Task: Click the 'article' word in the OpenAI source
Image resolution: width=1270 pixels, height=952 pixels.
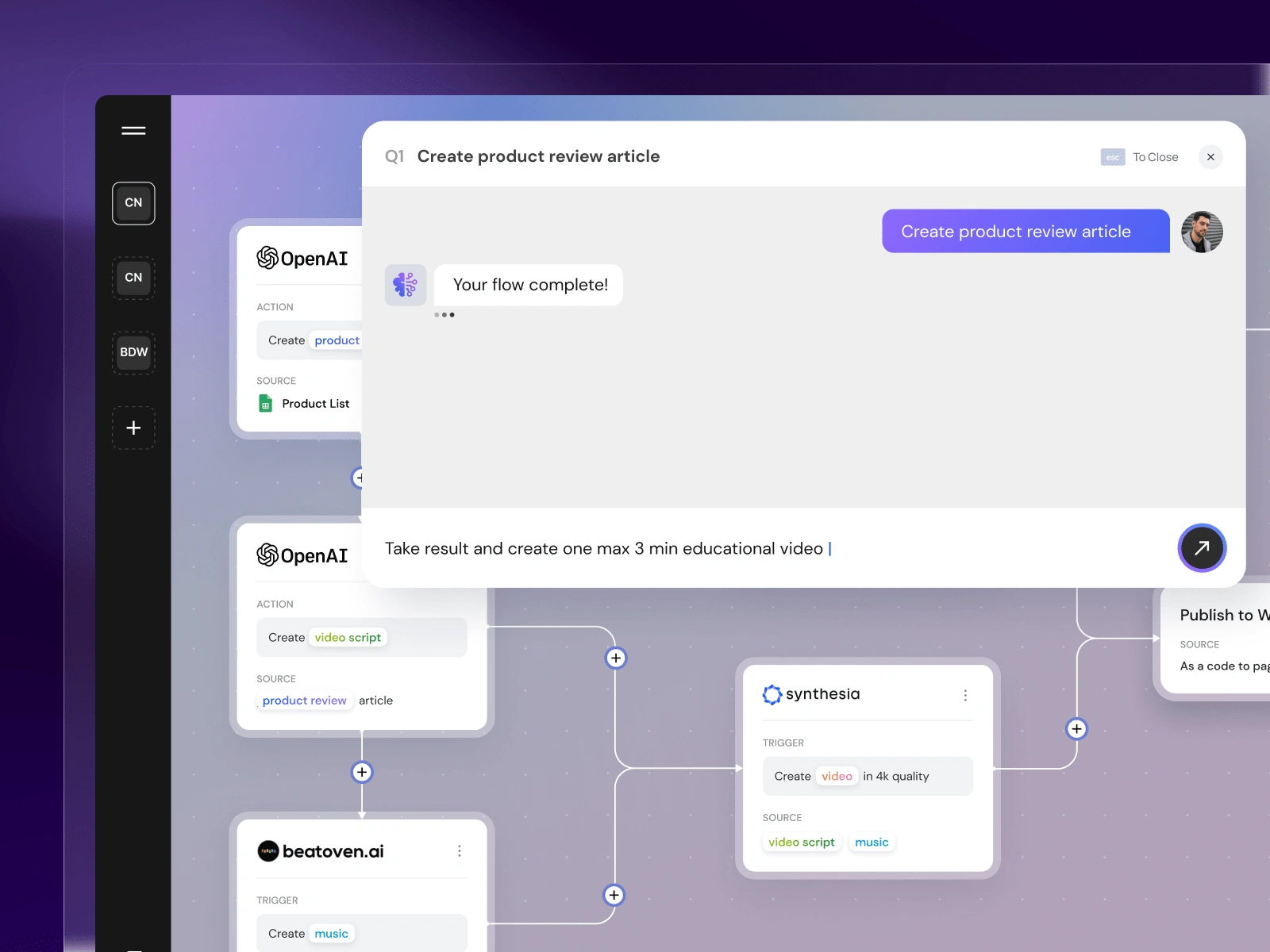Action: (x=375, y=701)
